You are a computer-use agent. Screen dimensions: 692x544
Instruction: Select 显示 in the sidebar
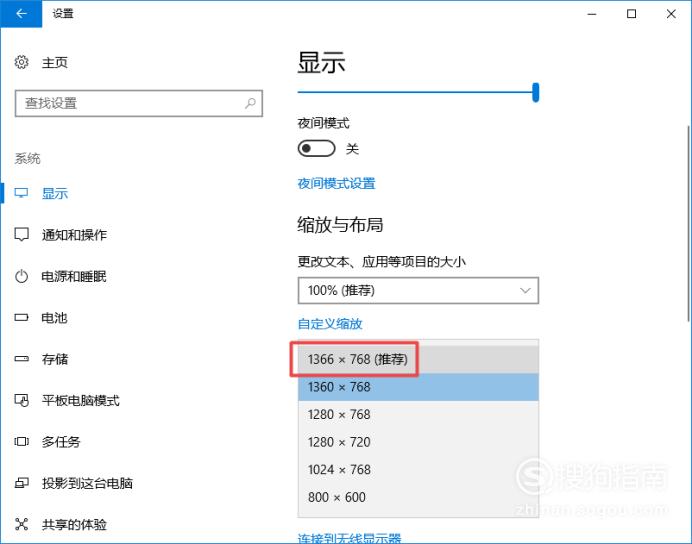[x=54, y=193]
